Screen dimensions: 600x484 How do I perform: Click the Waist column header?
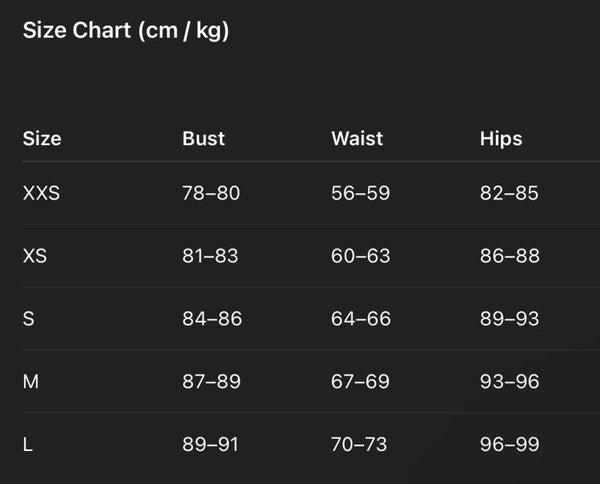[357, 139]
